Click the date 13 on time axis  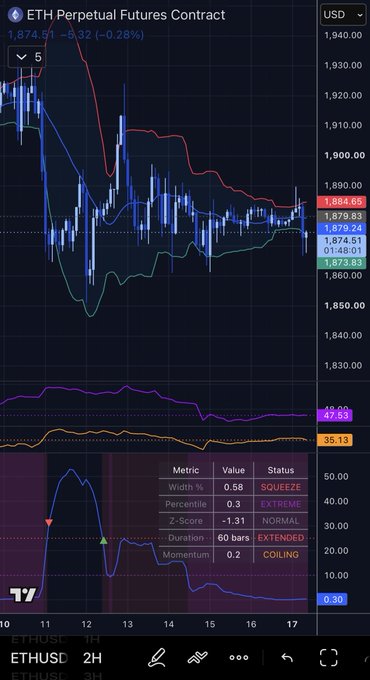pyautogui.click(x=127, y=624)
